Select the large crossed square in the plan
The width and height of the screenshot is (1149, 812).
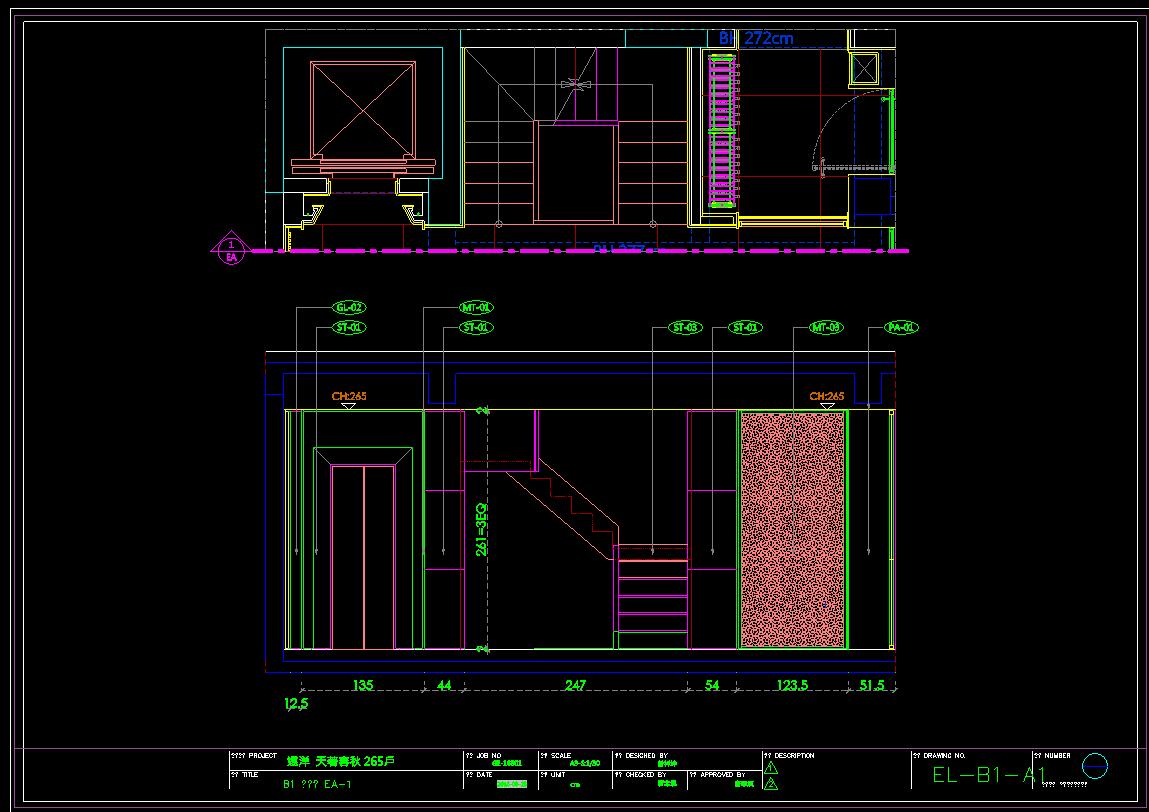pyautogui.click(x=362, y=108)
